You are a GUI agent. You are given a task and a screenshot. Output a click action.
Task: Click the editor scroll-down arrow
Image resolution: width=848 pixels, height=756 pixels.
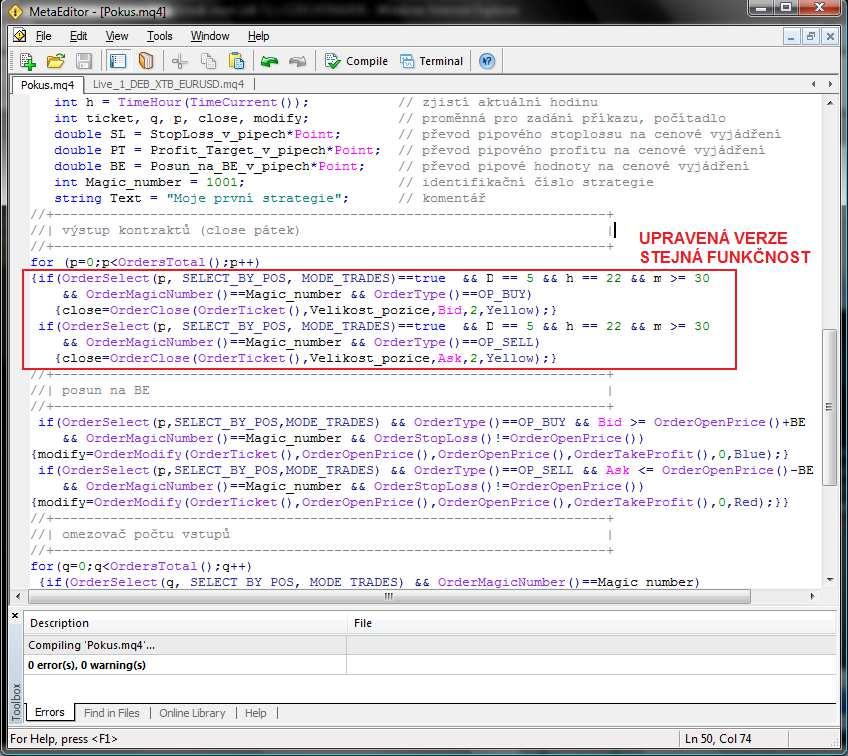pyautogui.click(x=830, y=580)
